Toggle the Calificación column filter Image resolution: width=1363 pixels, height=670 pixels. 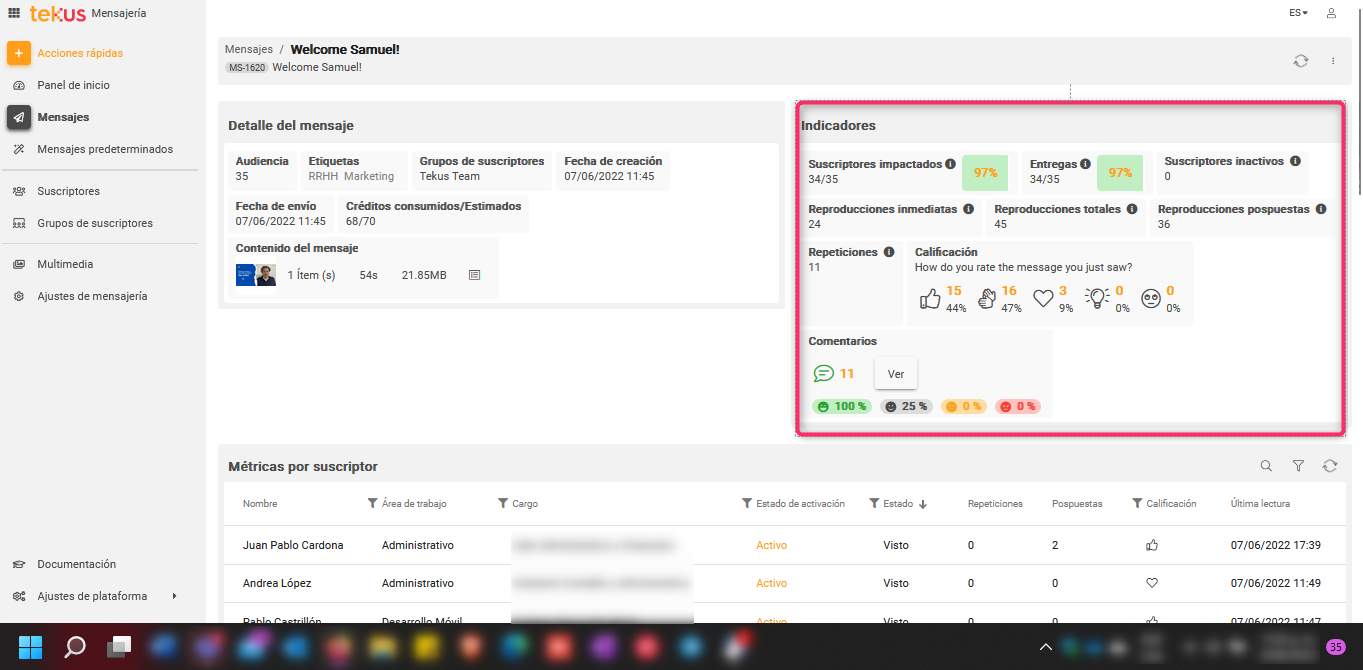click(1137, 504)
